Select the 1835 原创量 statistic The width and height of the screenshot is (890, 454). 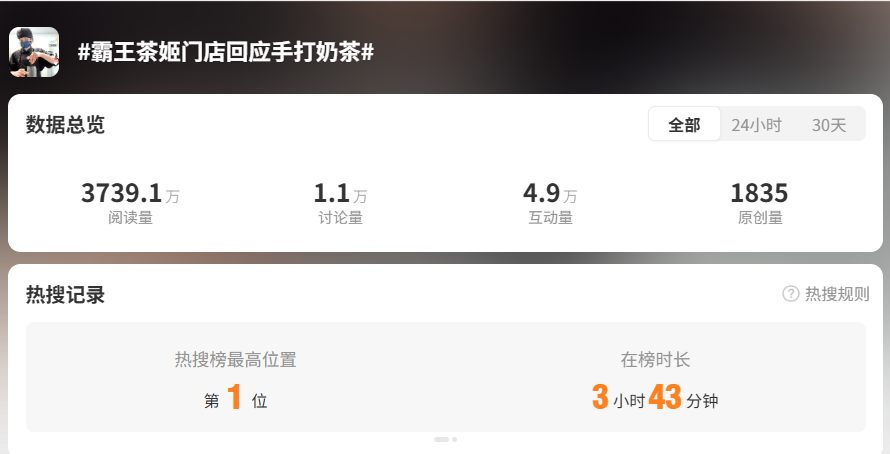coord(759,203)
